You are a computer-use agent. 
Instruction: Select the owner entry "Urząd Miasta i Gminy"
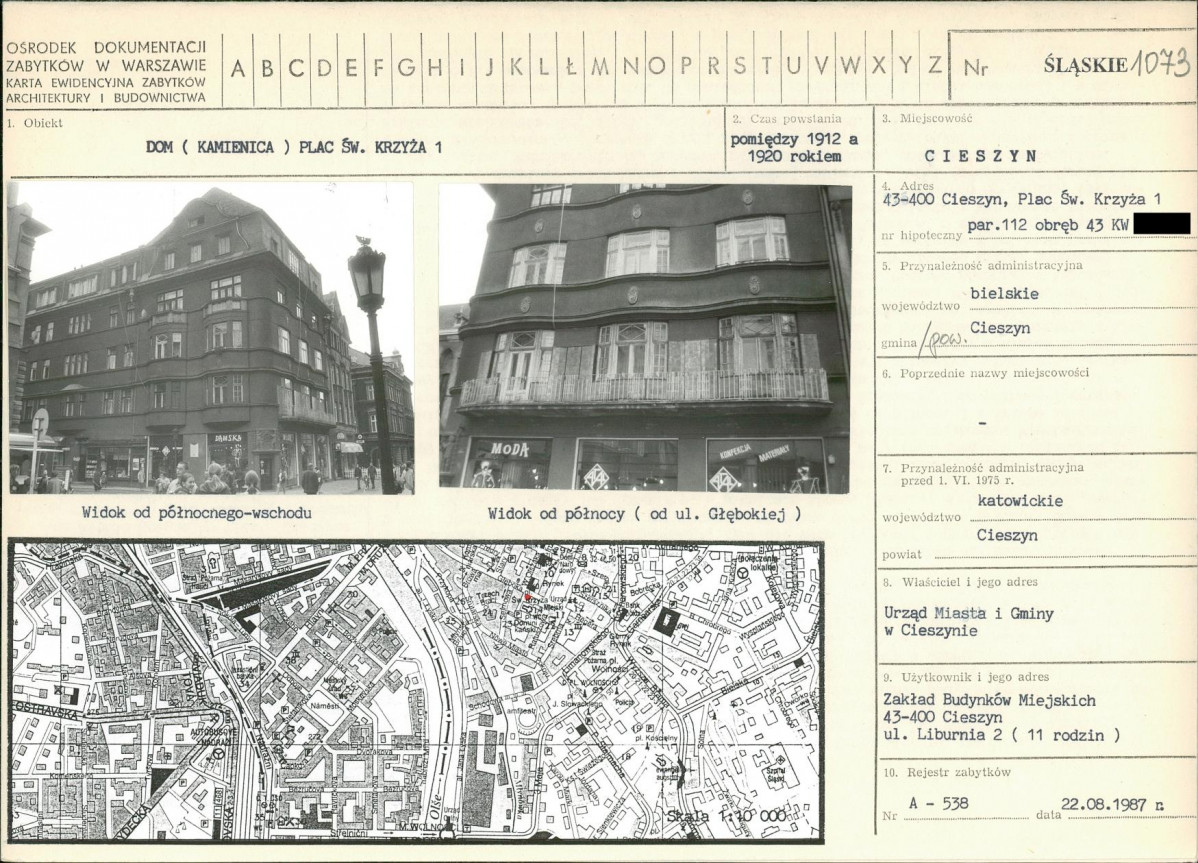click(968, 613)
